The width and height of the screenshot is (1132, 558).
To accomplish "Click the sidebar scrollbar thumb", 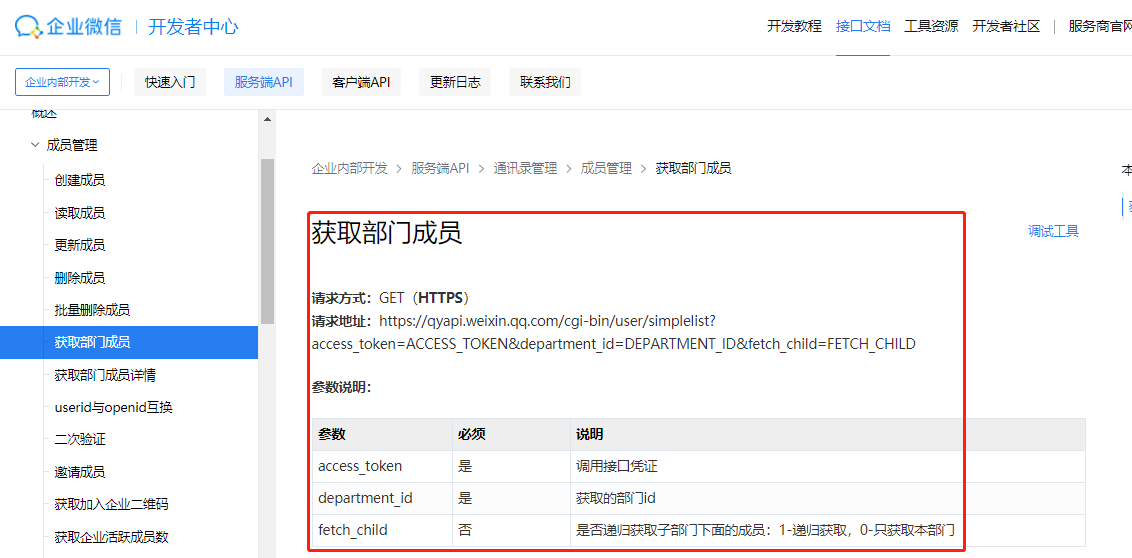I will click(267, 241).
